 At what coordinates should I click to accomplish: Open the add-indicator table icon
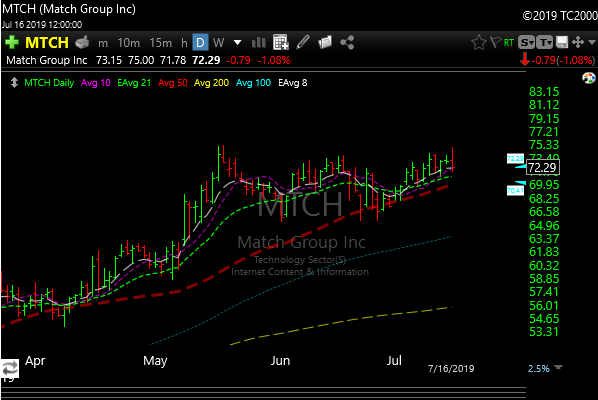click(x=281, y=42)
